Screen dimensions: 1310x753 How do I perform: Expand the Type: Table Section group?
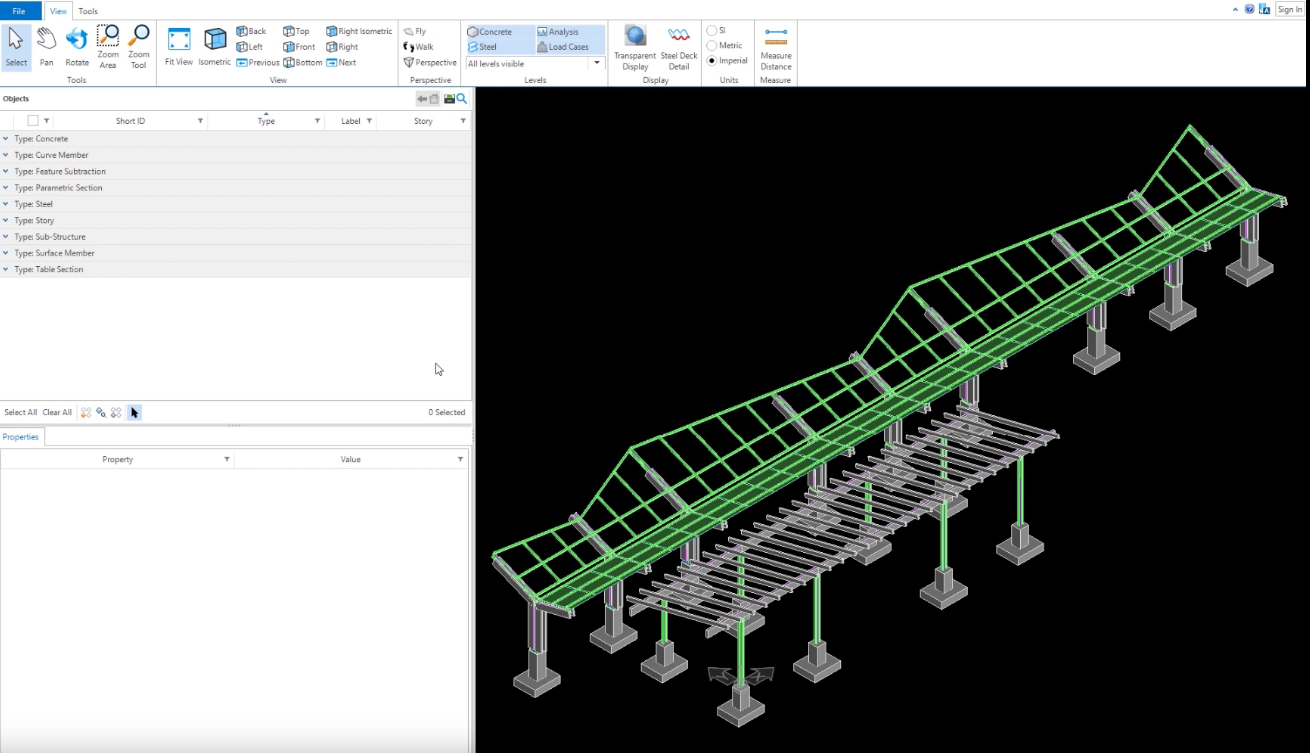[x=5, y=270]
